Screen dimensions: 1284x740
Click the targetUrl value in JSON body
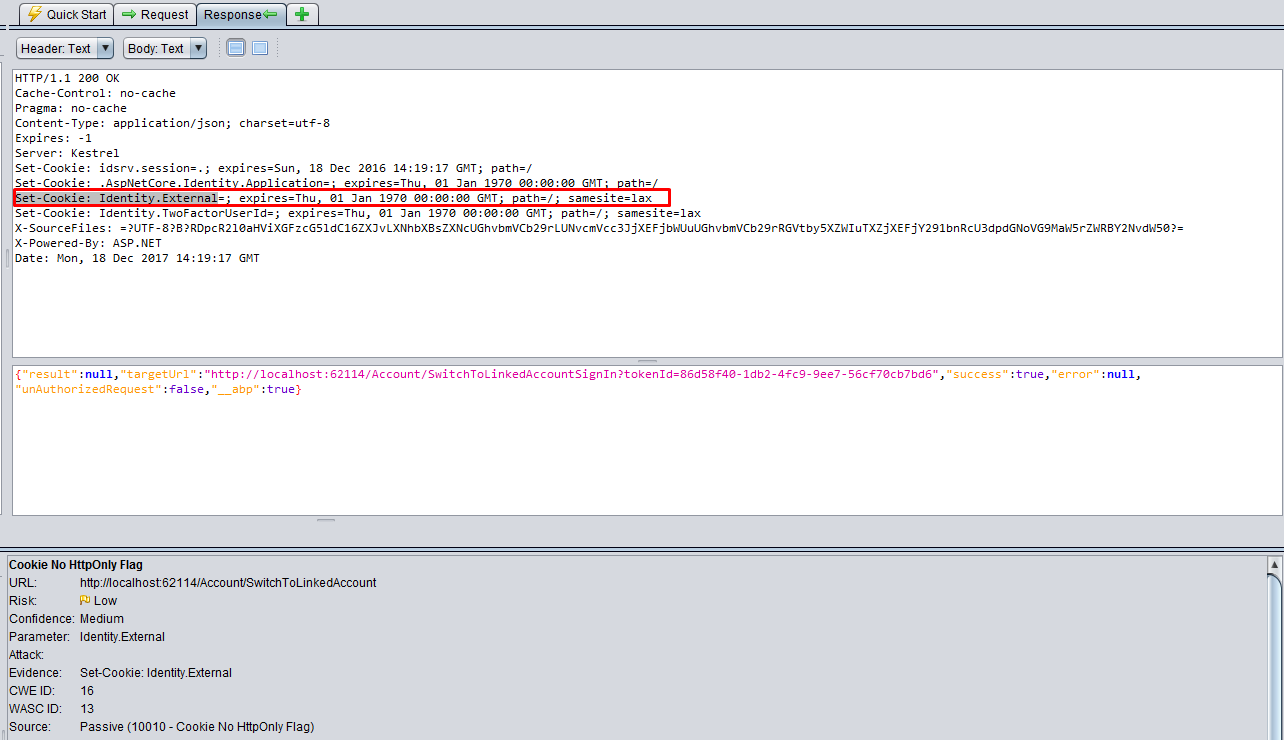point(573,374)
